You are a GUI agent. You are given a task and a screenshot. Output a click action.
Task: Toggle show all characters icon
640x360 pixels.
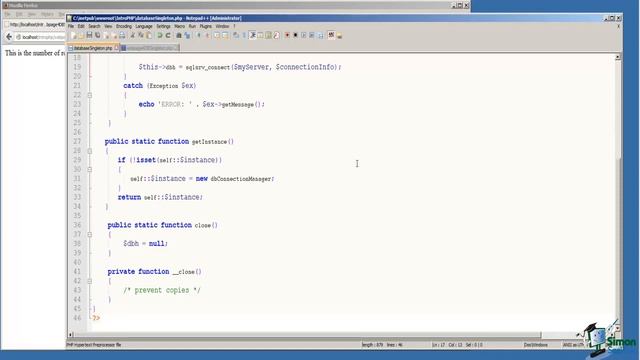tap(244, 36)
